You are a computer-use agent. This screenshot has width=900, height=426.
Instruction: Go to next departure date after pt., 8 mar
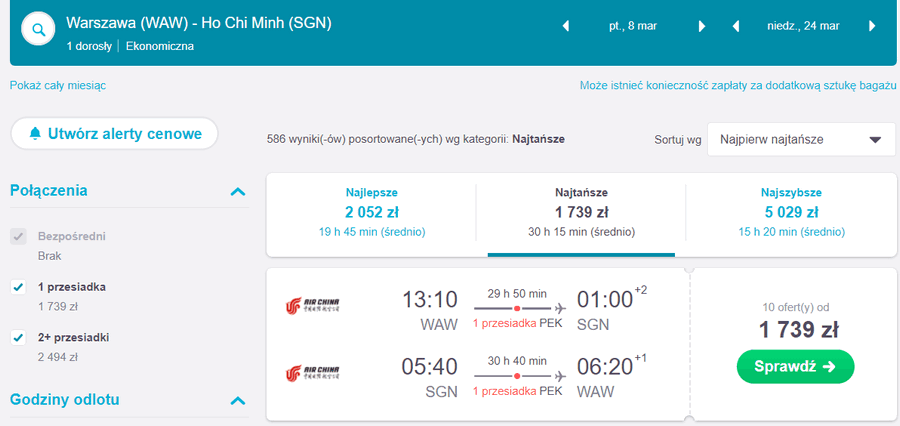[701, 26]
